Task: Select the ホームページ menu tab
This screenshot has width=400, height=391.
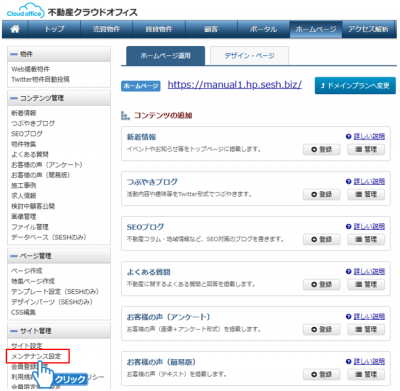Action: [x=316, y=29]
